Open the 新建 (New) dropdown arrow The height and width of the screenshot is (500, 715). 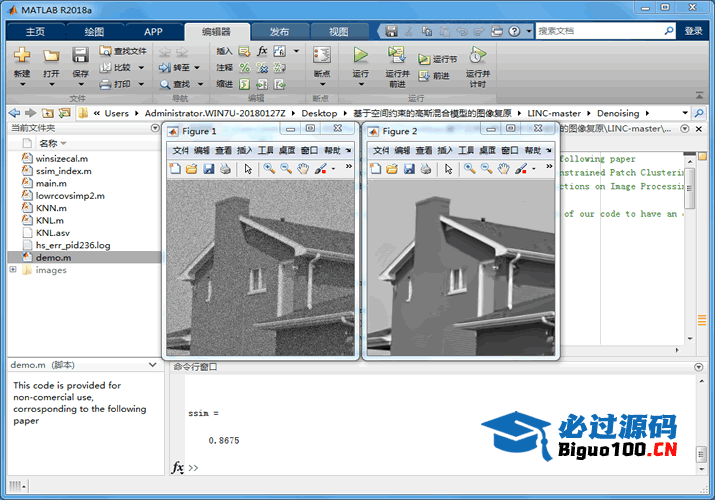(x=22, y=84)
